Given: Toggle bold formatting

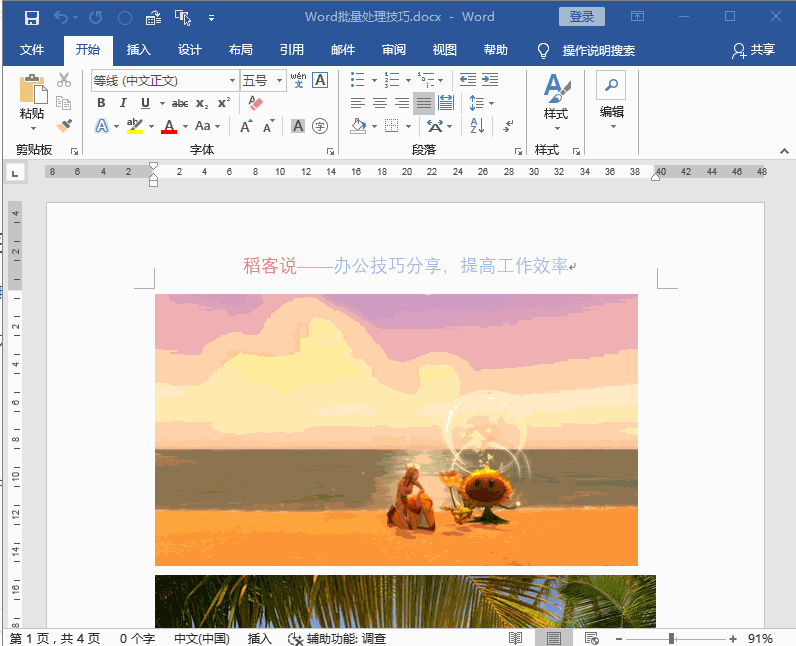Looking at the screenshot, I should pos(101,103).
